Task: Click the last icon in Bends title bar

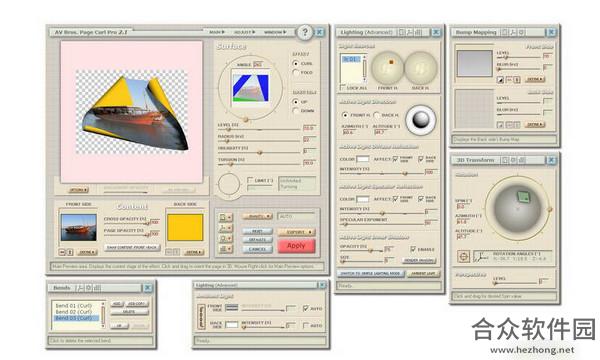Action: pyautogui.click(x=97, y=288)
